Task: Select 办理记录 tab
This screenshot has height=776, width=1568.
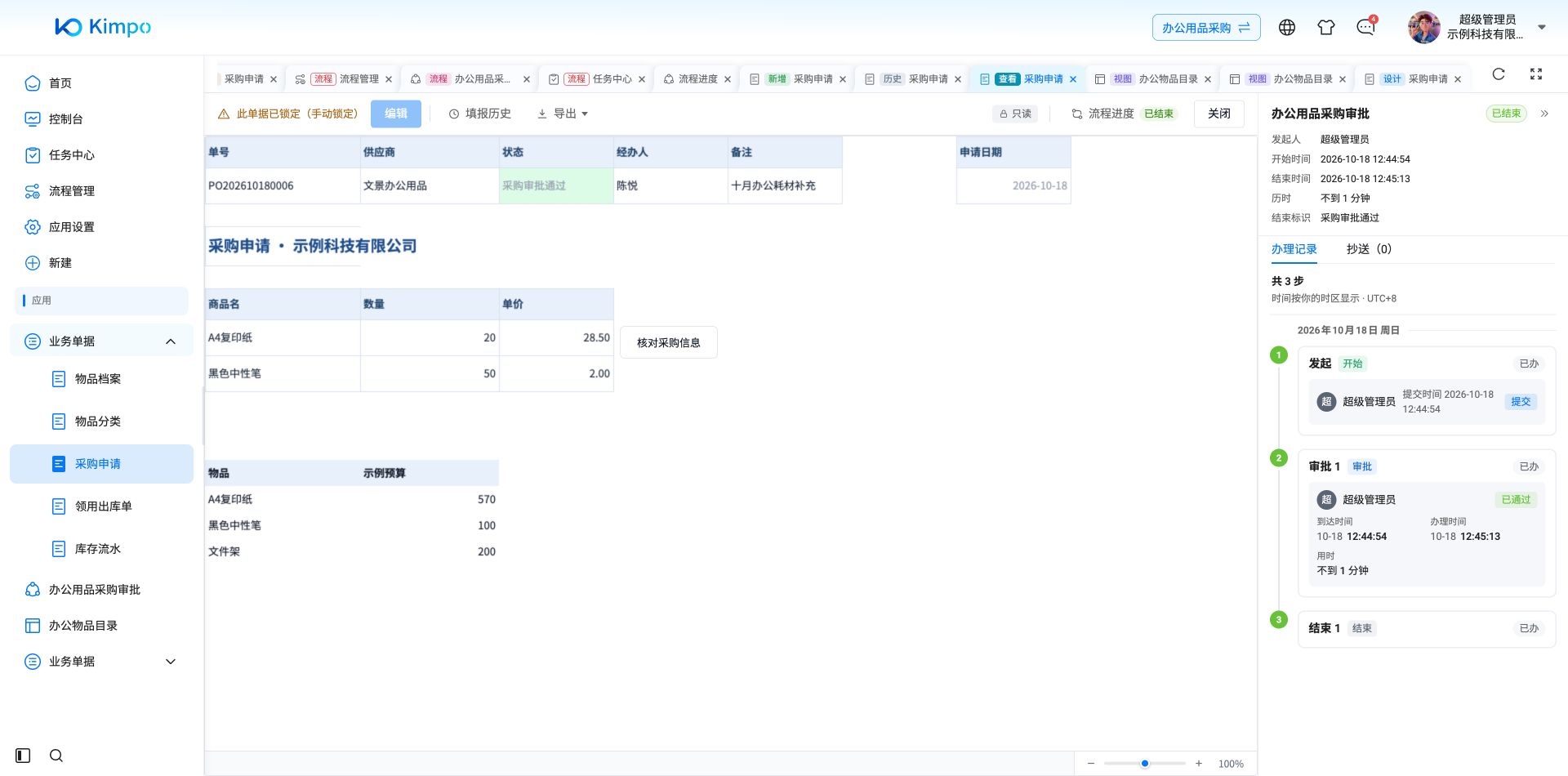Action: 1294,249
